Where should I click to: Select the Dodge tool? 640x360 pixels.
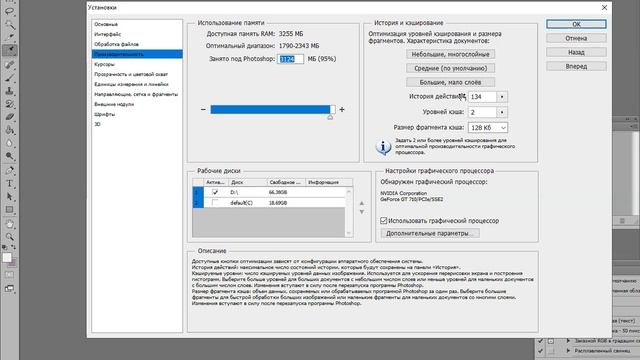tap(9, 156)
